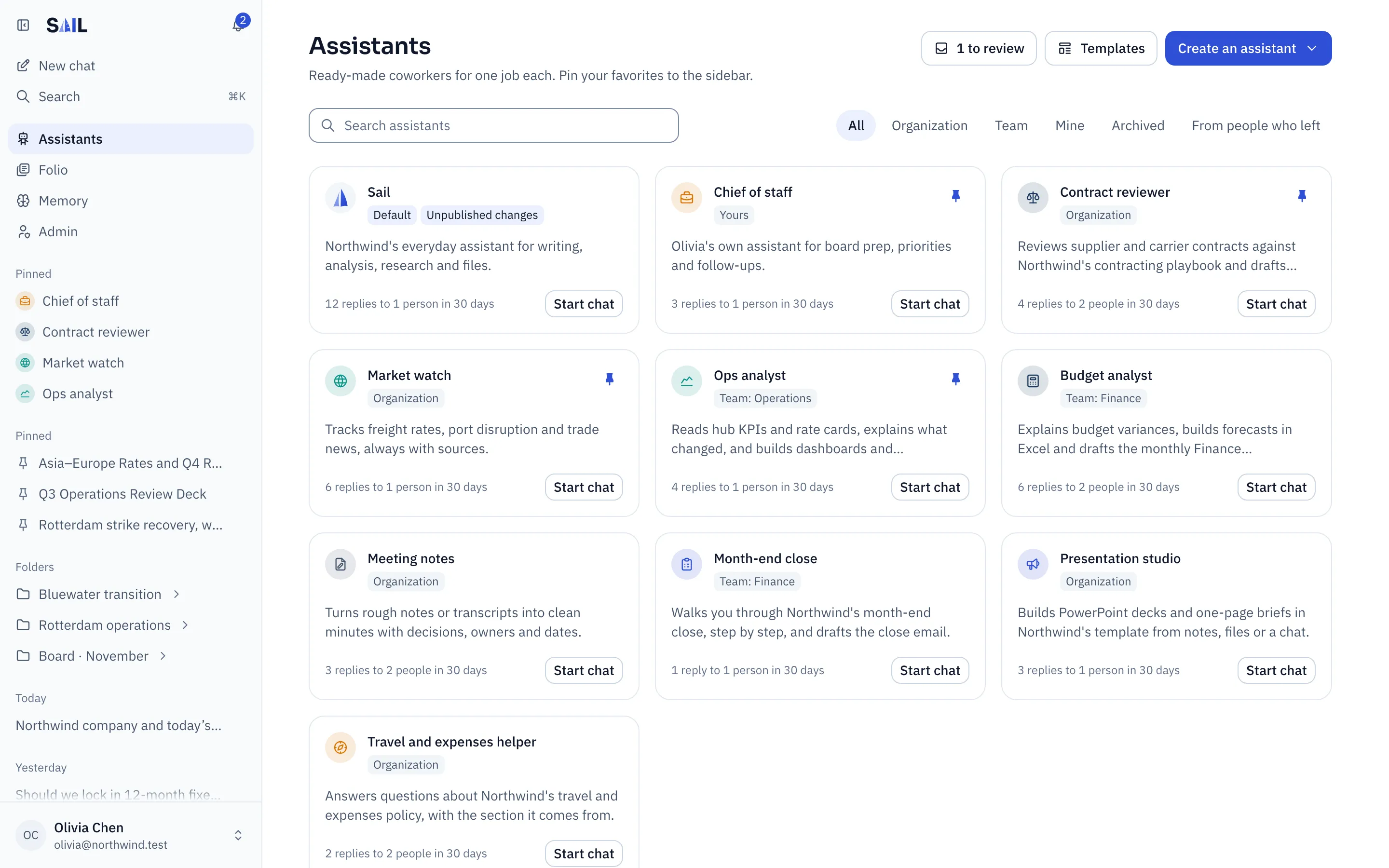The image size is (1389, 868).
Task: Click the Sail logo
Action: pyautogui.click(x=67, y=25)
